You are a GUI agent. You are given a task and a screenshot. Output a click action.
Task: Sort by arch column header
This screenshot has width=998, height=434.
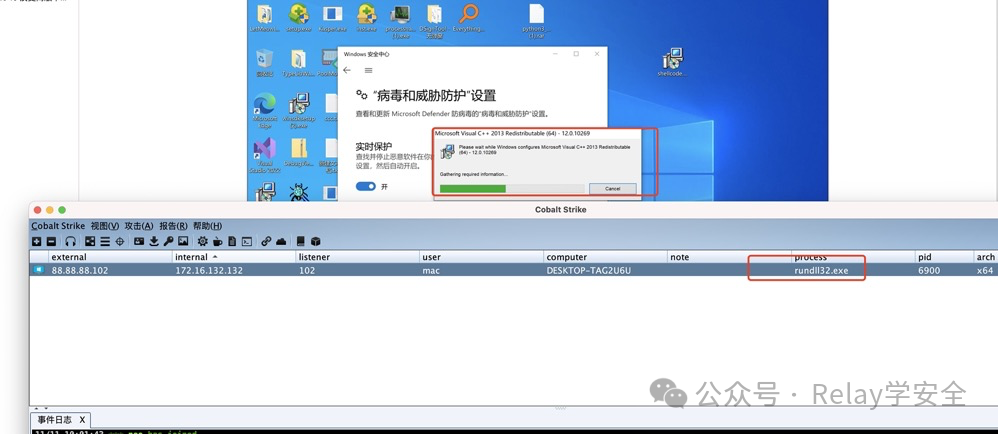(x=986, y=257)
